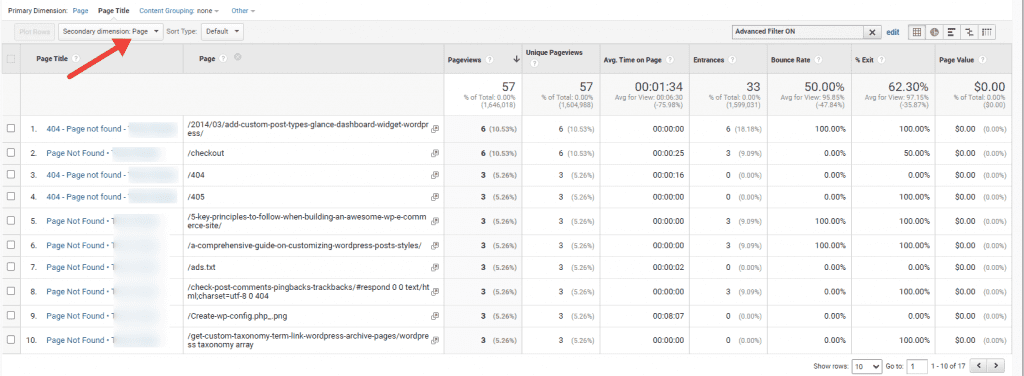Open the /ads.txt page in new window icon
This screenshot has height=376, width=1024.
434,267
